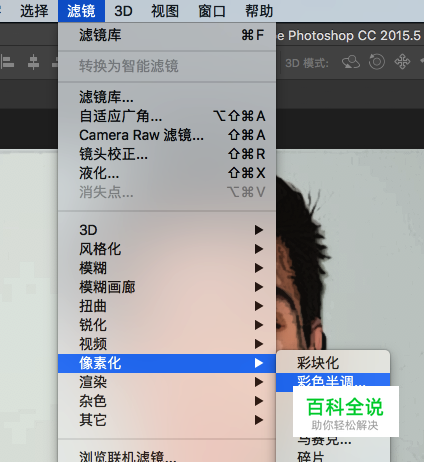This screenshot has height=462, width=424.
Task: Click the align left edges icon
Action: tap(7, 62)
